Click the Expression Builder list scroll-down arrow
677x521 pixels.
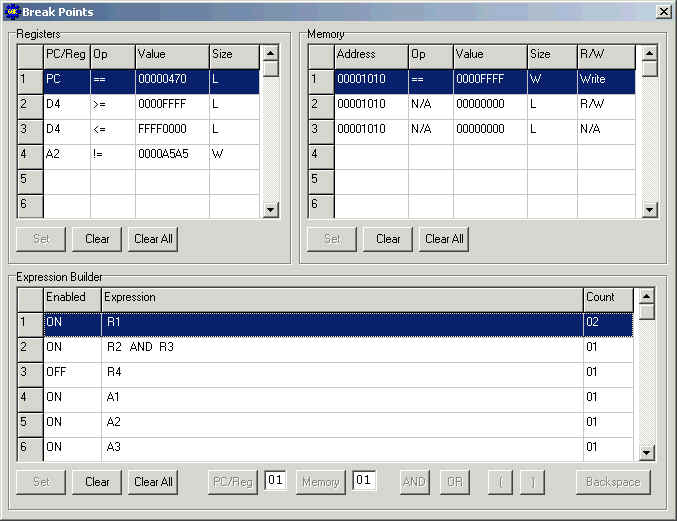click(646, 452)
